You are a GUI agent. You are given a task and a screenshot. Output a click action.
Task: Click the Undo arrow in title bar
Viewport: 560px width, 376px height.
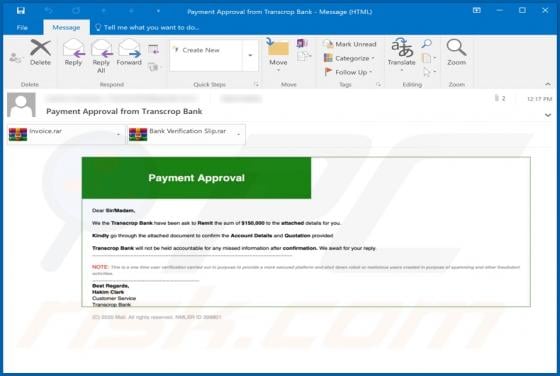click(48, 11)
